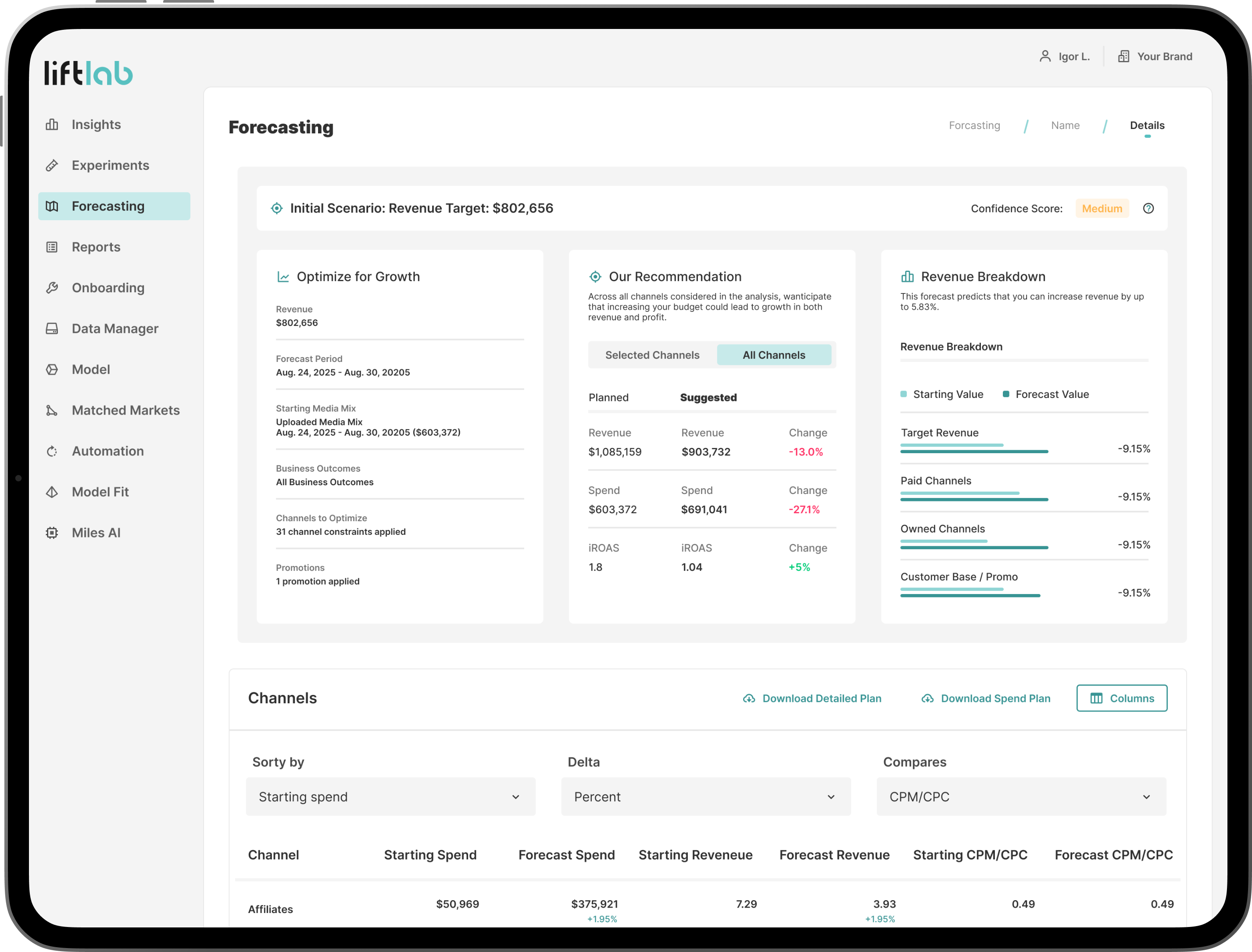Screen dimensions: 1252x952
Task: Click the Miles AI chip icon
Action: point(52,533)
